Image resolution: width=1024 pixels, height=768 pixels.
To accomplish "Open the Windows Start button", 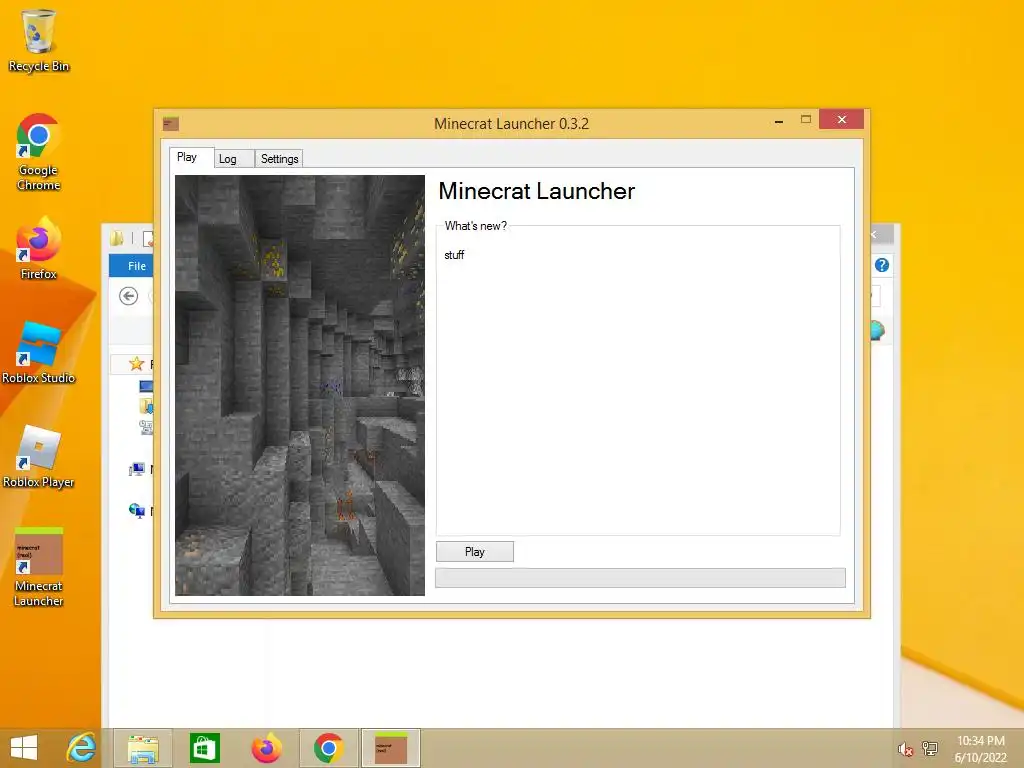I will (24, 748).
